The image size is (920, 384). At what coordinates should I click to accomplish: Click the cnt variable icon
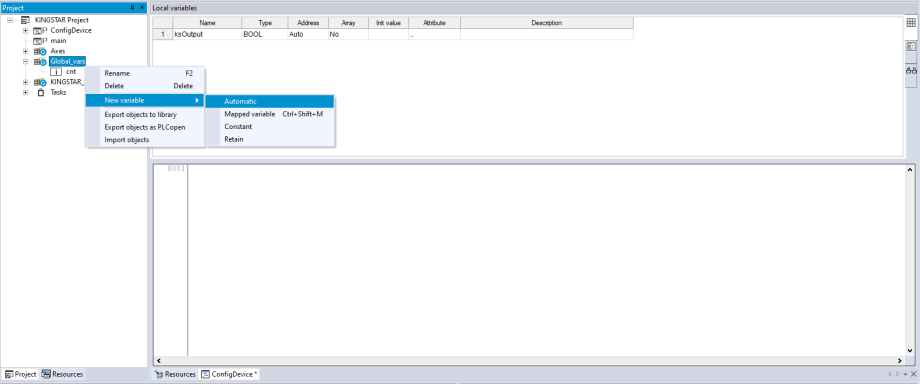pyautogui.click(x=56, y=72)
